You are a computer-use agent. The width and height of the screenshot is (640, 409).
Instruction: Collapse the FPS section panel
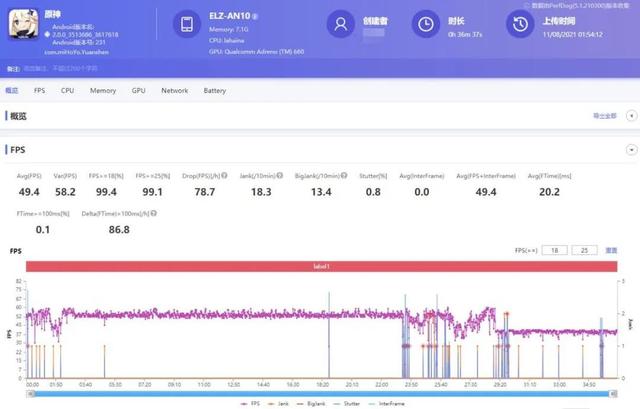coord(631,149)
